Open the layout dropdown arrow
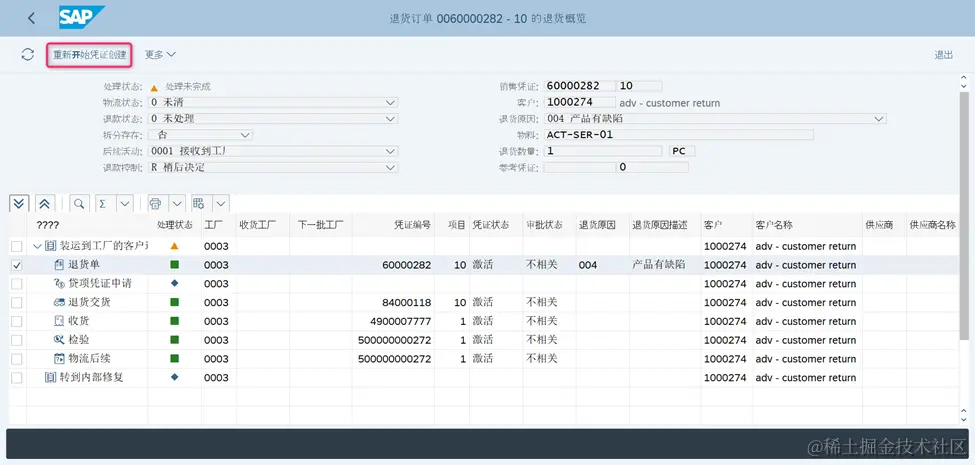Image resolution: width=975 pixels, height=465 pixels. 221,203
